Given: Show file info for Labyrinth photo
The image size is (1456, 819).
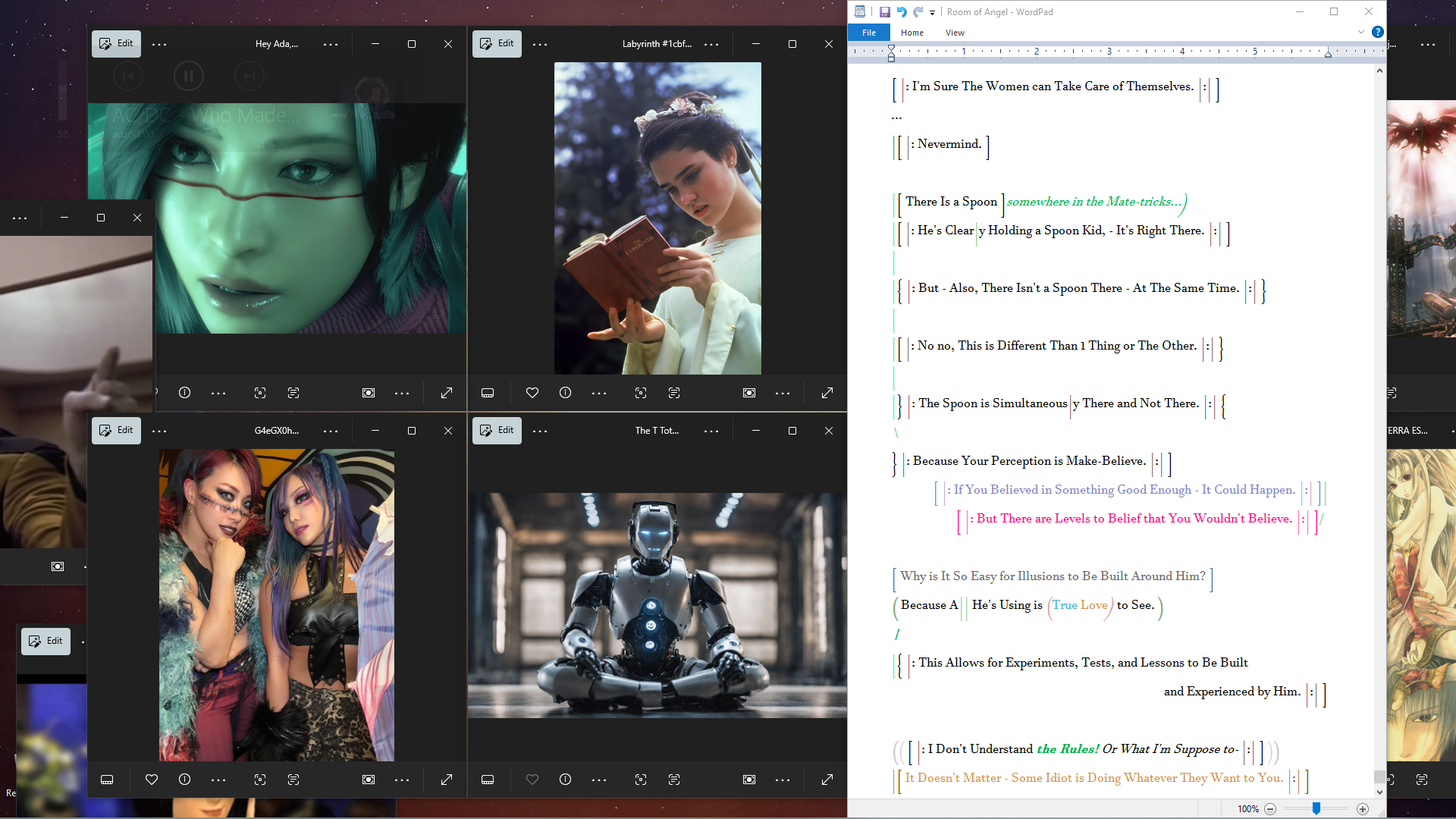Looking at the screenshot, I should [x=565, y=393].
